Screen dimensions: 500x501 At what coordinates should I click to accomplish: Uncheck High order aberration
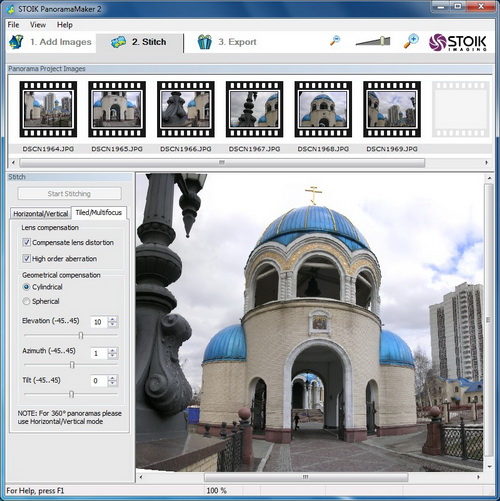27,258
